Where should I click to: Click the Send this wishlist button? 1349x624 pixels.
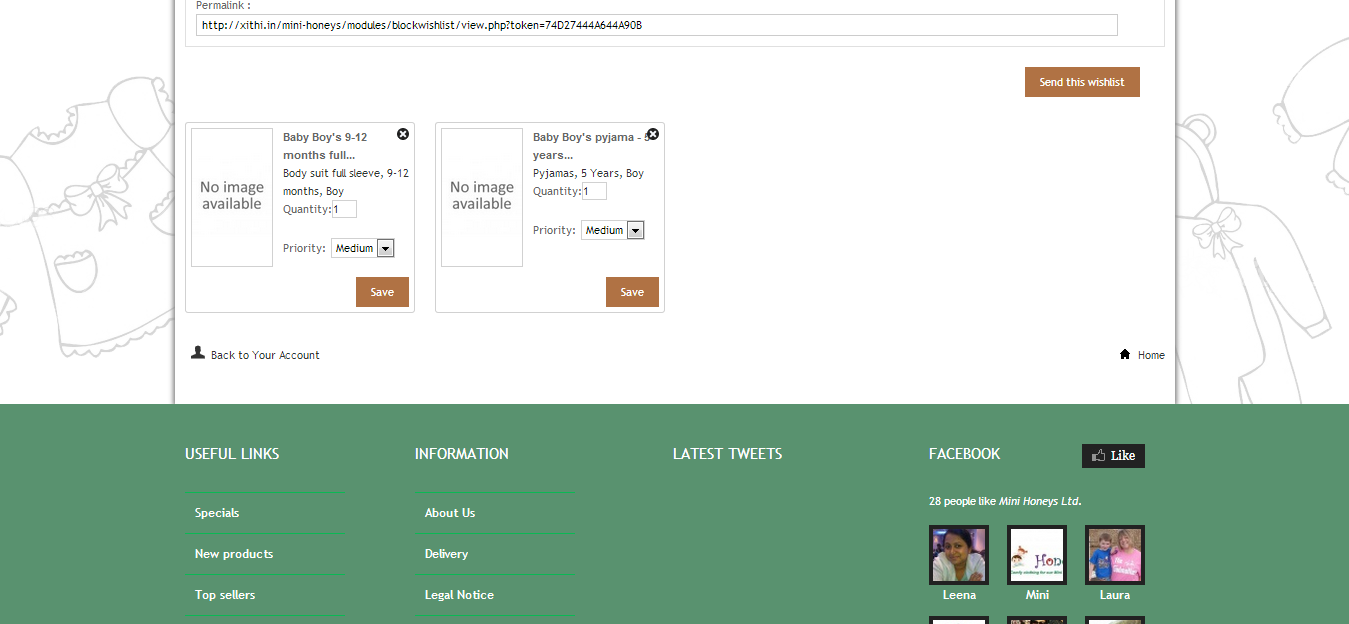click(1082, 82)
